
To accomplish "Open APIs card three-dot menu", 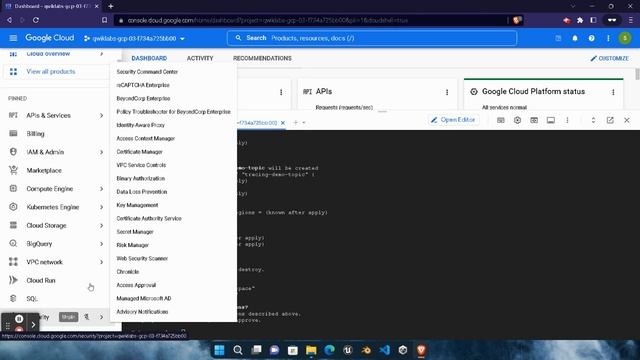I will (x=447, y=92).
